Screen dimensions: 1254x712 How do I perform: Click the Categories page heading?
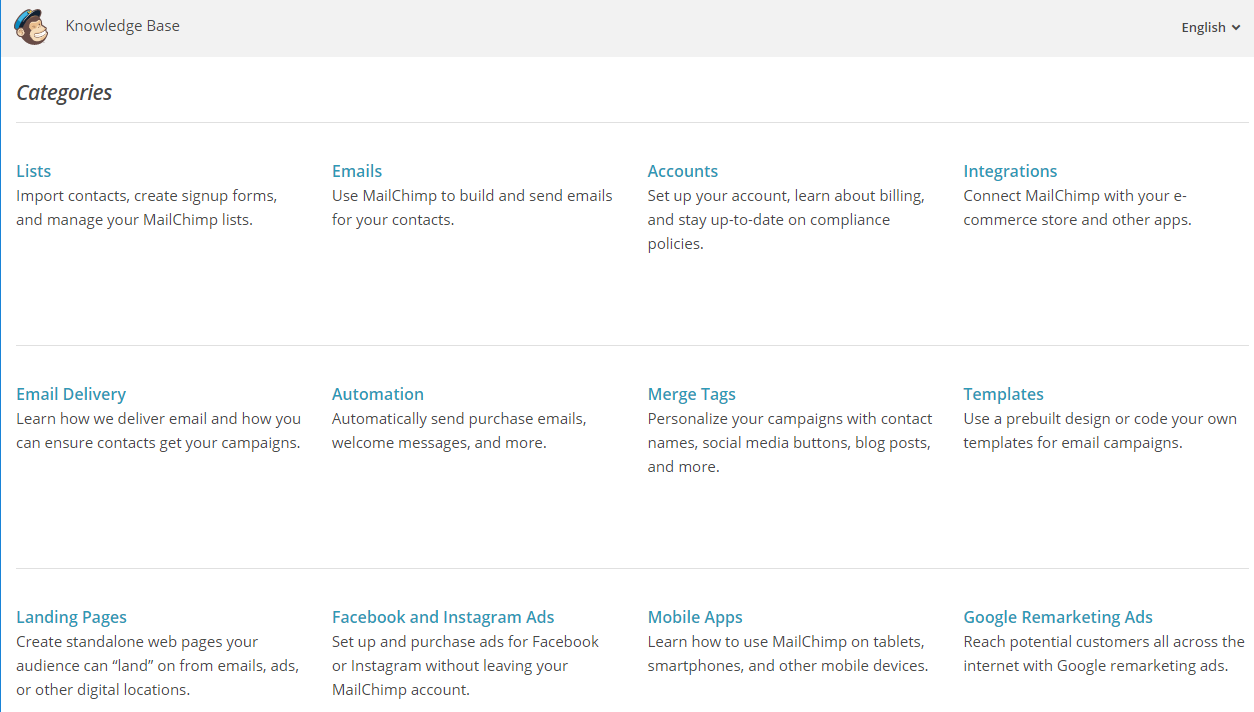(64, 92)
